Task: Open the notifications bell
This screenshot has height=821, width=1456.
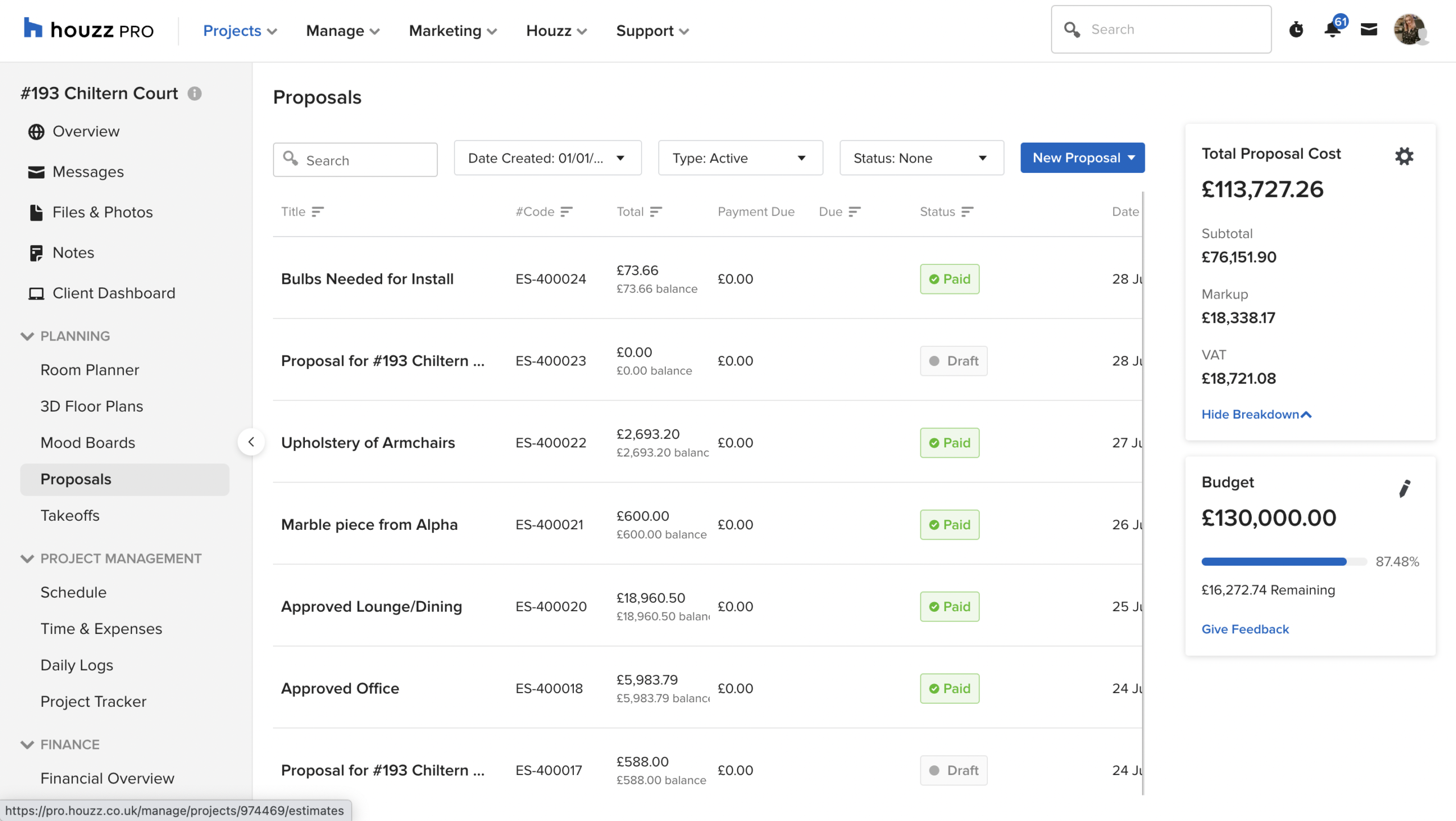Action: [x=1332, y=30]
